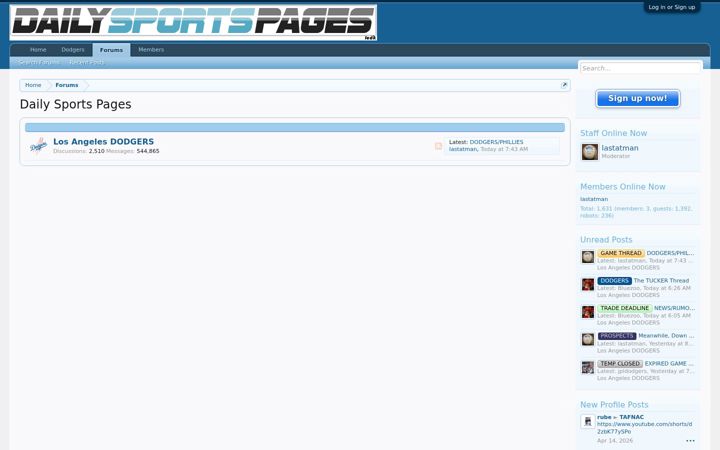Click Log in or Sign up
The height and width of the screenshot is (450, 720).
[x=671, y=7]
